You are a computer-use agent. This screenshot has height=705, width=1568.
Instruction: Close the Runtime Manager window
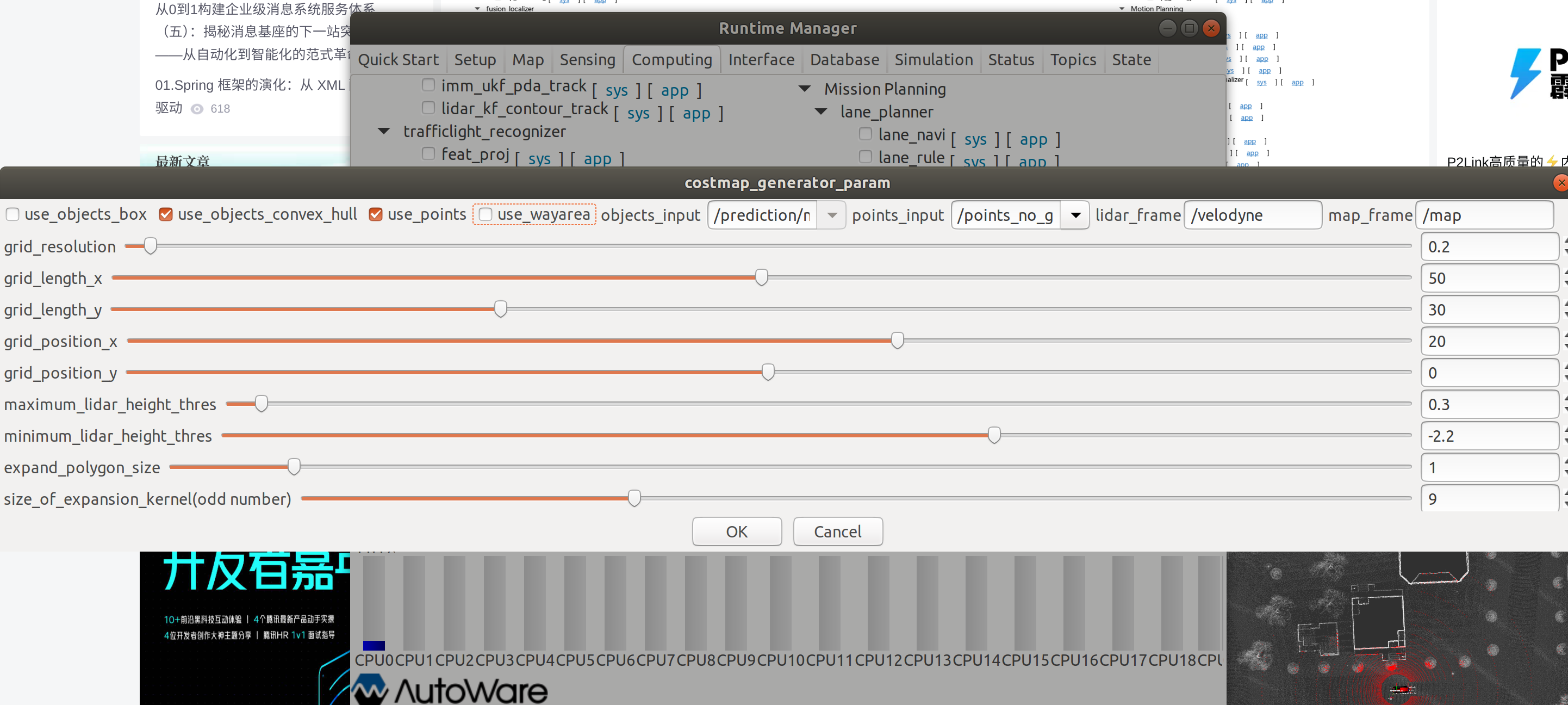pyautogui.click(x=1211, y=28)
